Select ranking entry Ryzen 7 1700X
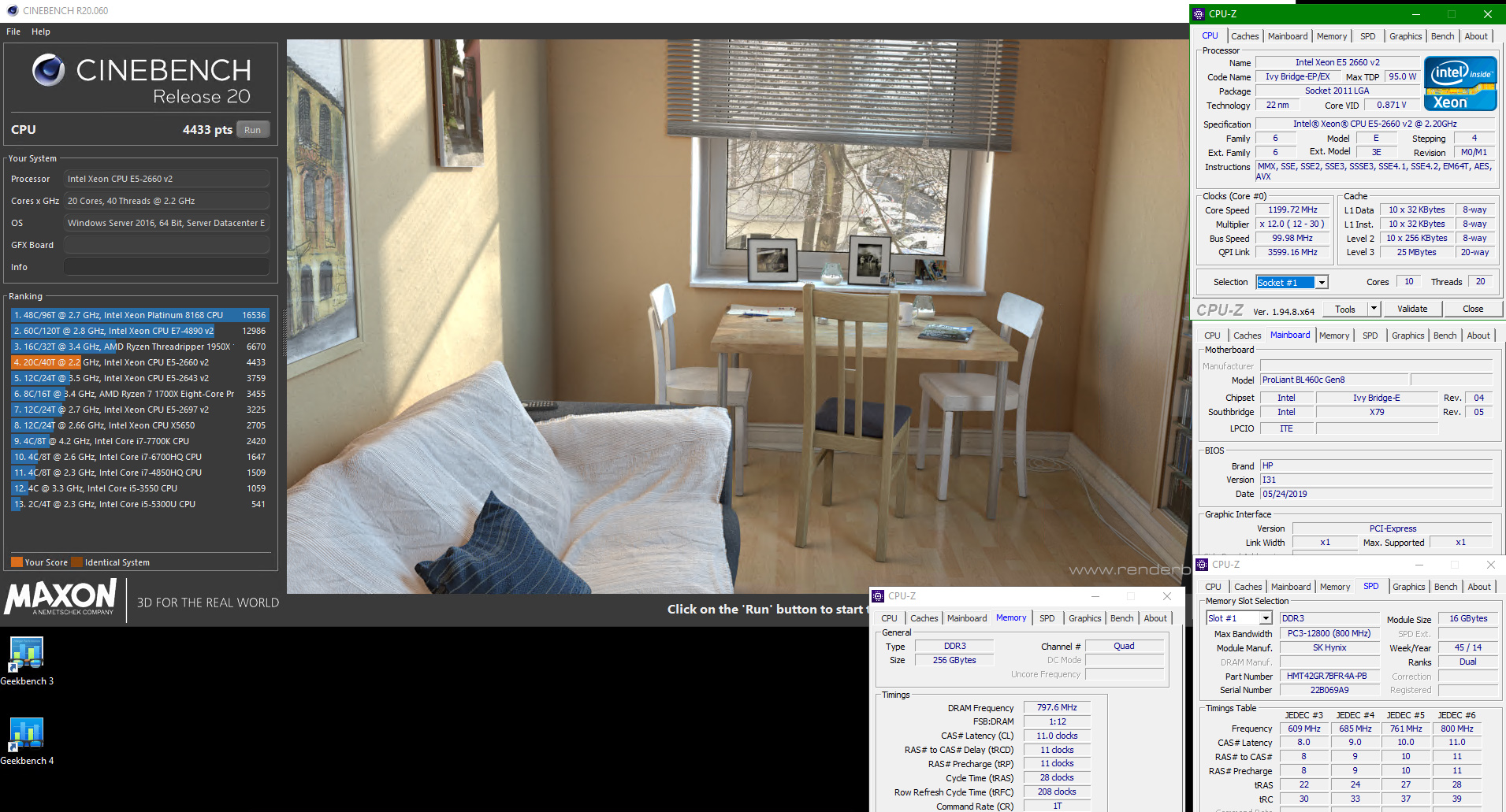 [139, 394]
